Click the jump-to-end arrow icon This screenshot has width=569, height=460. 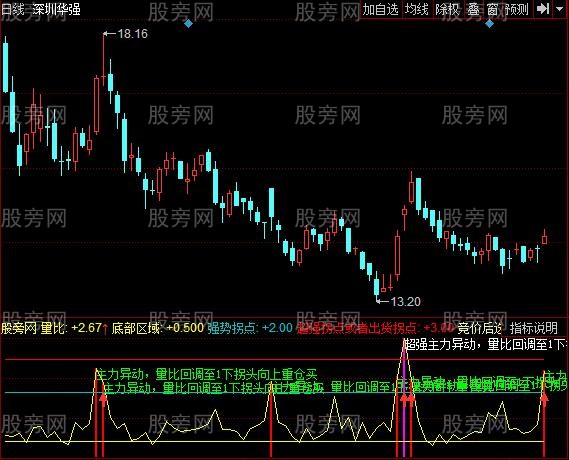point(543,9)
